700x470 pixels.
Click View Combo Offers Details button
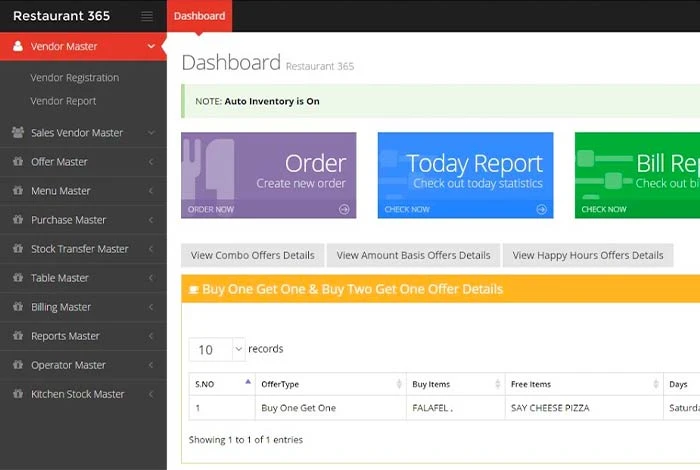tap(253, 255)
